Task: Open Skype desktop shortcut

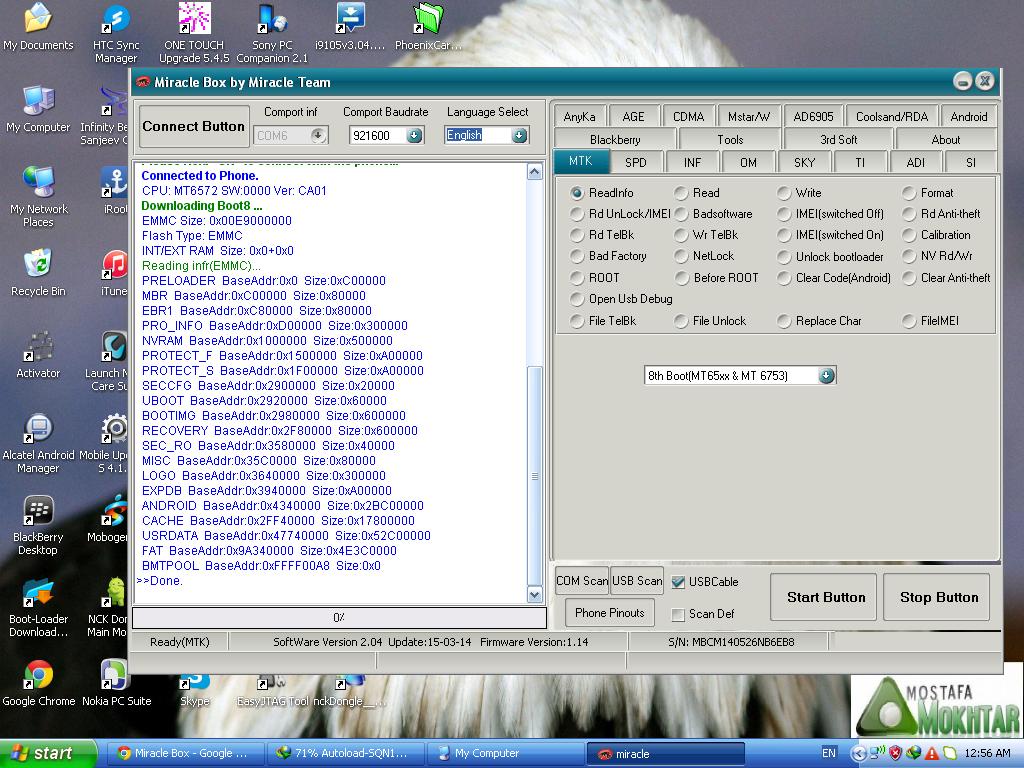Action: [x=194, y=691]
